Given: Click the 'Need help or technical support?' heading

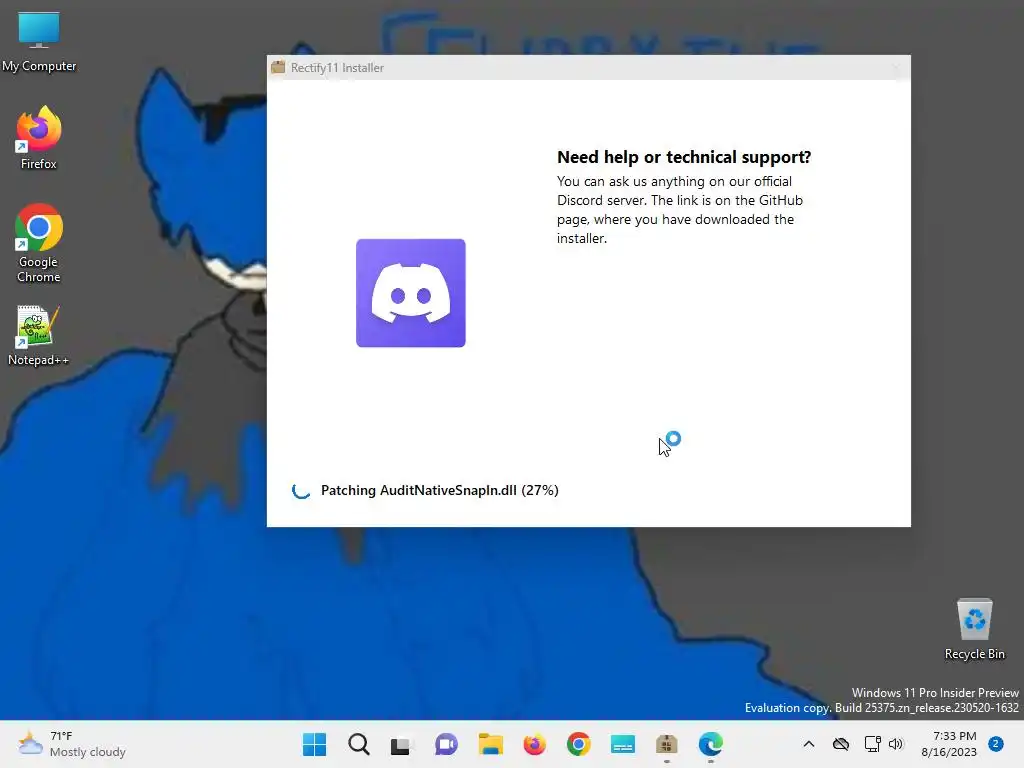Looking at the screenshot, I should click(684, 157).
